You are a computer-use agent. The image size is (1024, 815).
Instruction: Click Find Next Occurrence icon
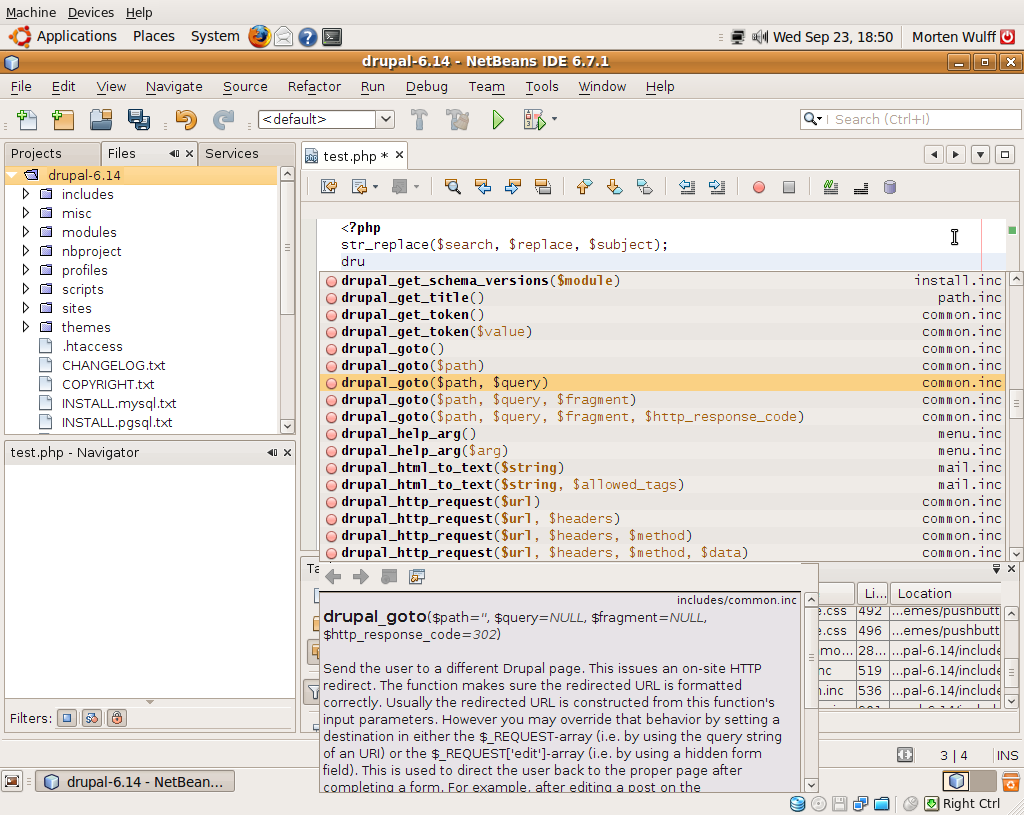[x=513, y=187]
